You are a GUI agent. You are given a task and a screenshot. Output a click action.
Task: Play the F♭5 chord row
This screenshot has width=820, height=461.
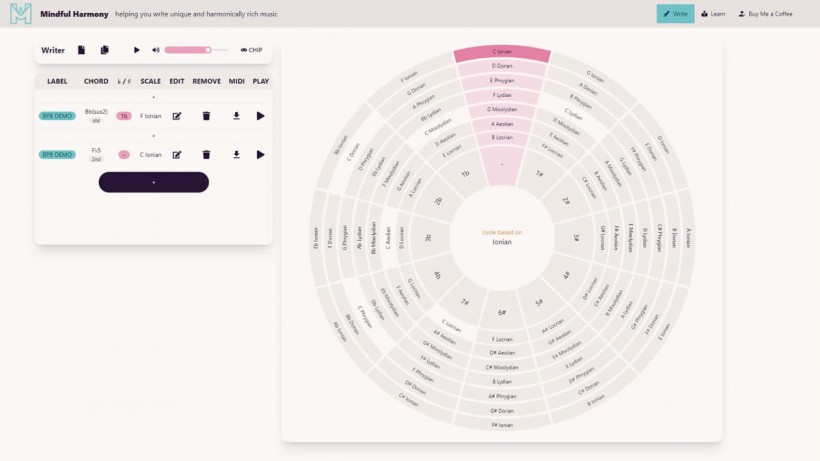261,155
